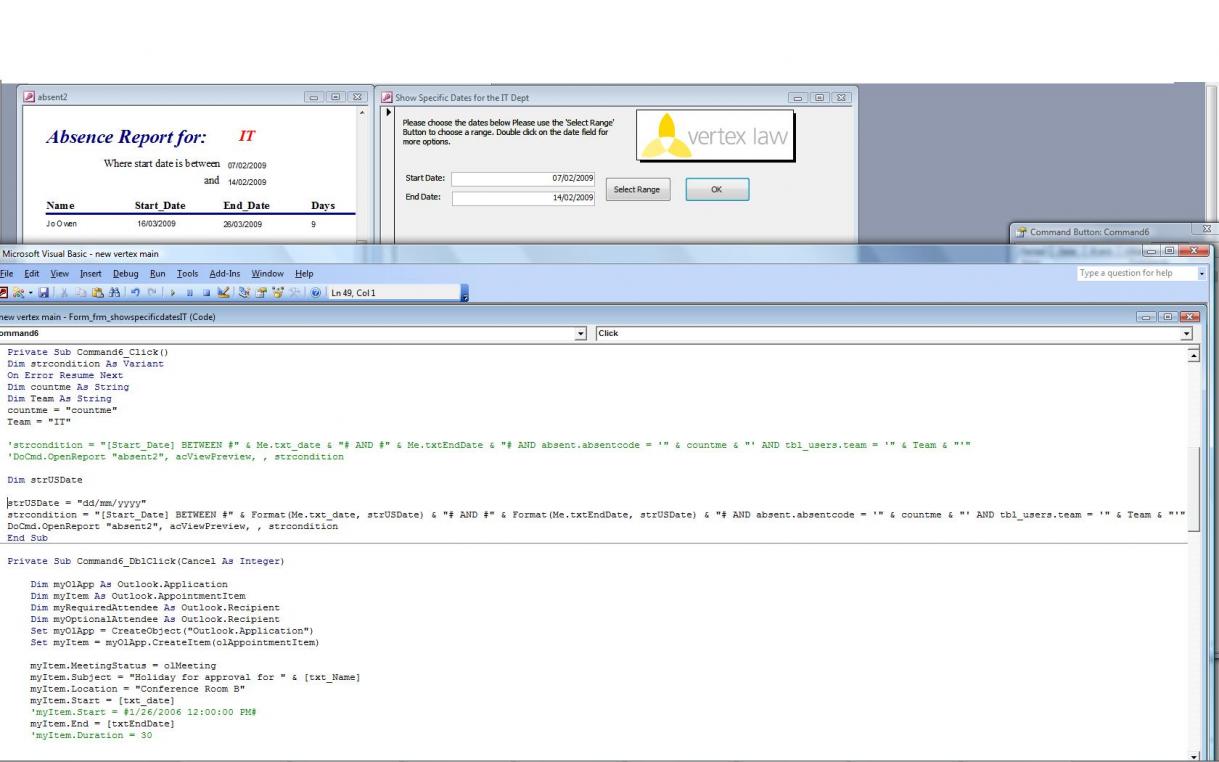This screenshot has height=762, width=1219.
Task: Toggle the Design Mode icon
Action: pos(223,293)
